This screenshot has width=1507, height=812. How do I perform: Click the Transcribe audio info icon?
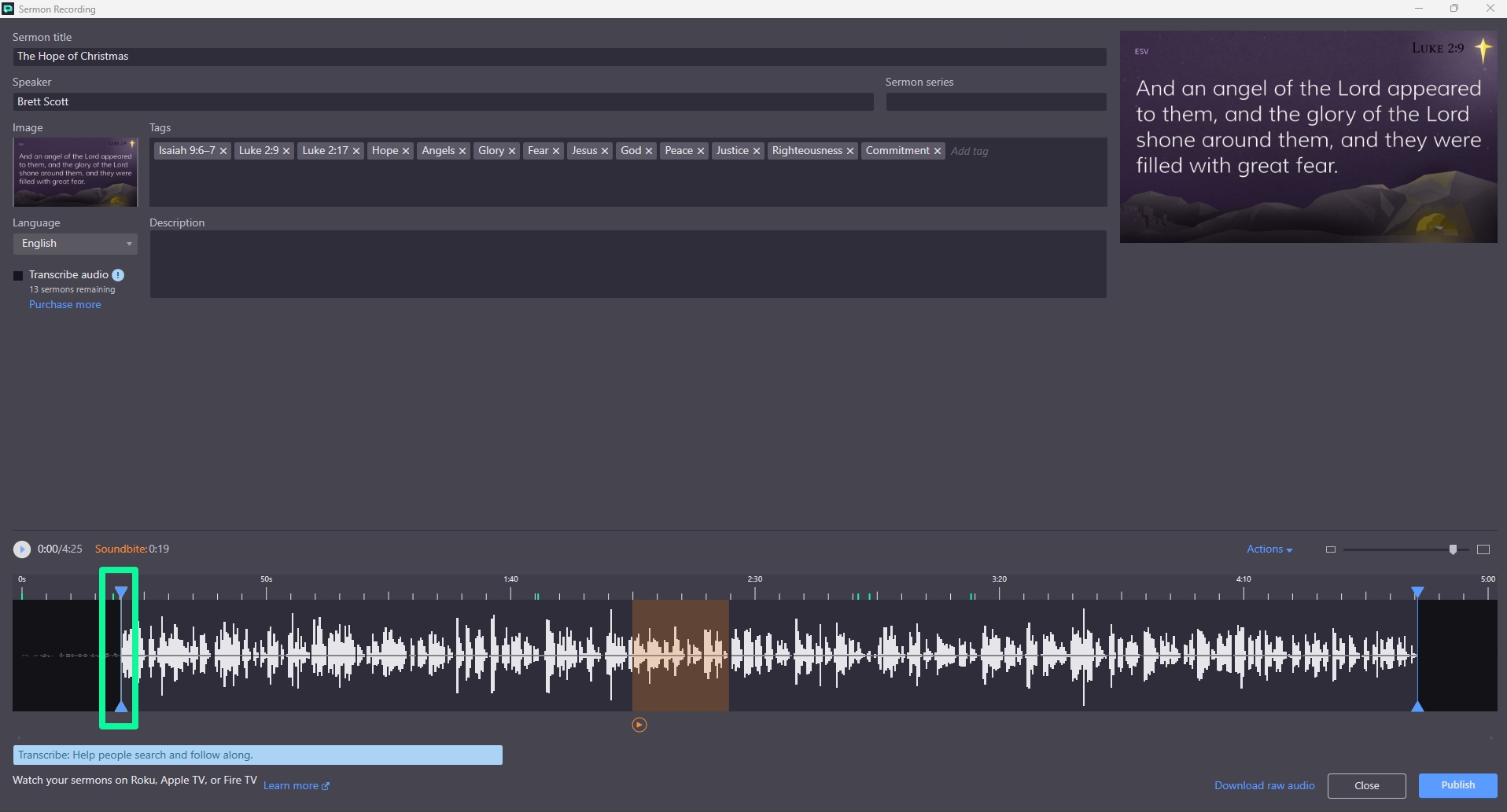pyautogui.click(x=118, y=275)
